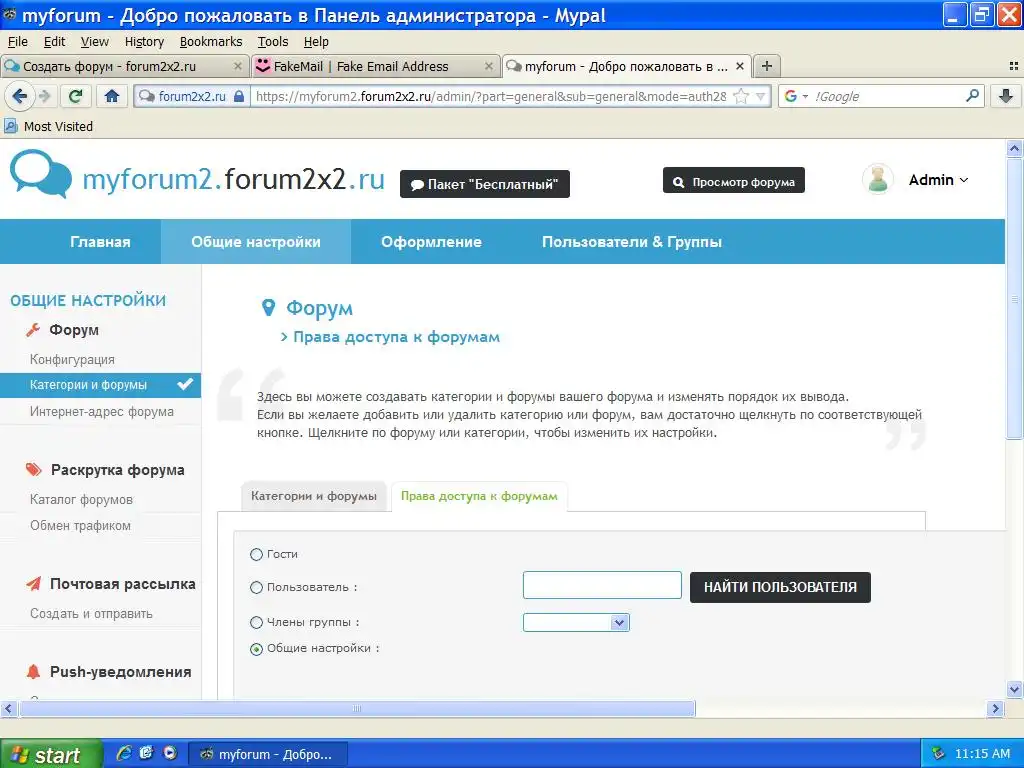
Task: Open the View menu
Action: coord(95,42)
